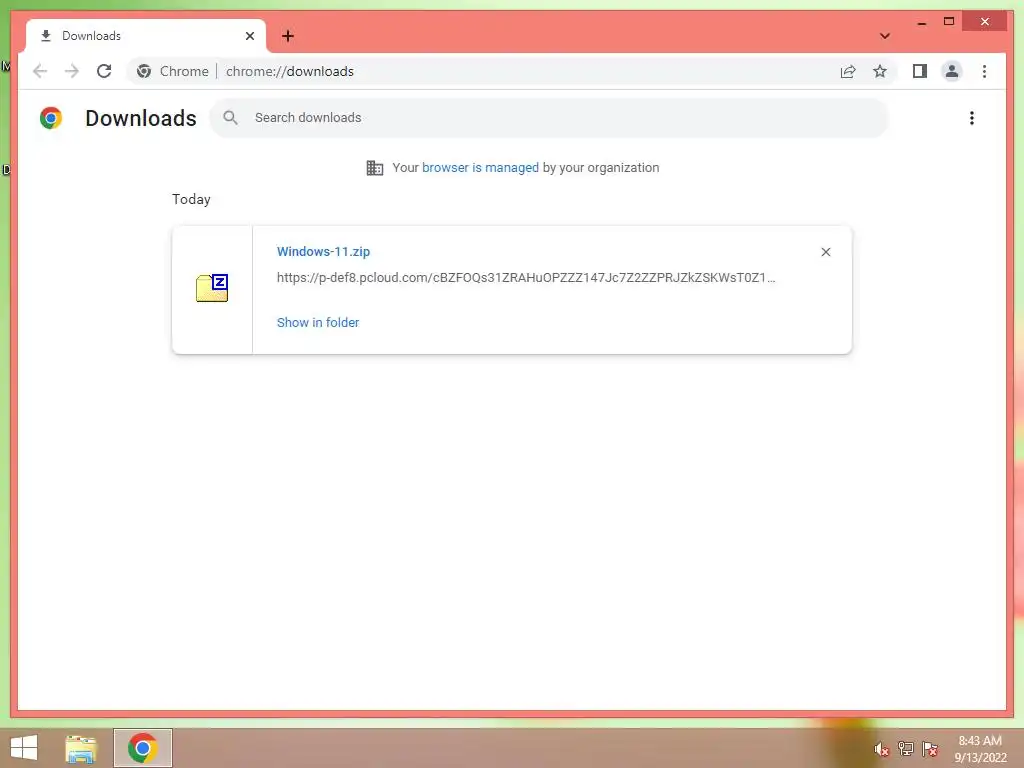Open the browser is managed link
Viewport: 1024px width, 768px height.
(x=480, y=168)
